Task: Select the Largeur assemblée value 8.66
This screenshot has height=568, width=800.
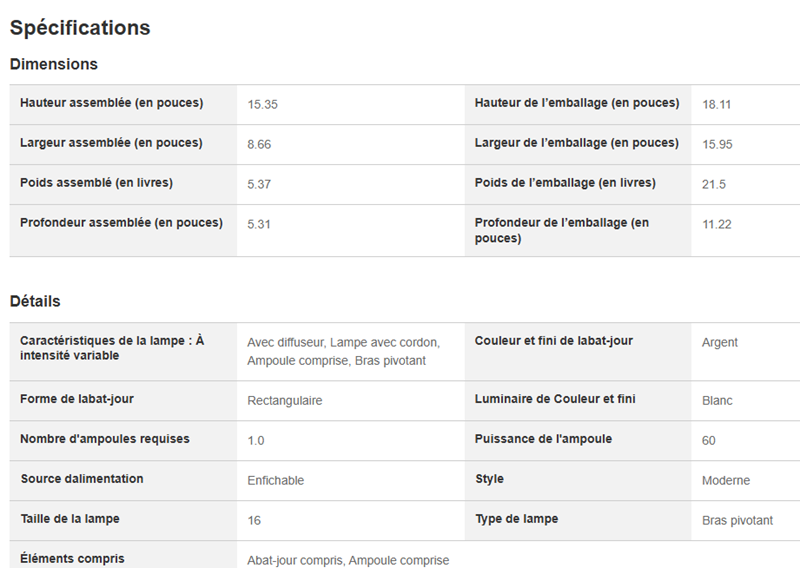Action: [259, 144]
